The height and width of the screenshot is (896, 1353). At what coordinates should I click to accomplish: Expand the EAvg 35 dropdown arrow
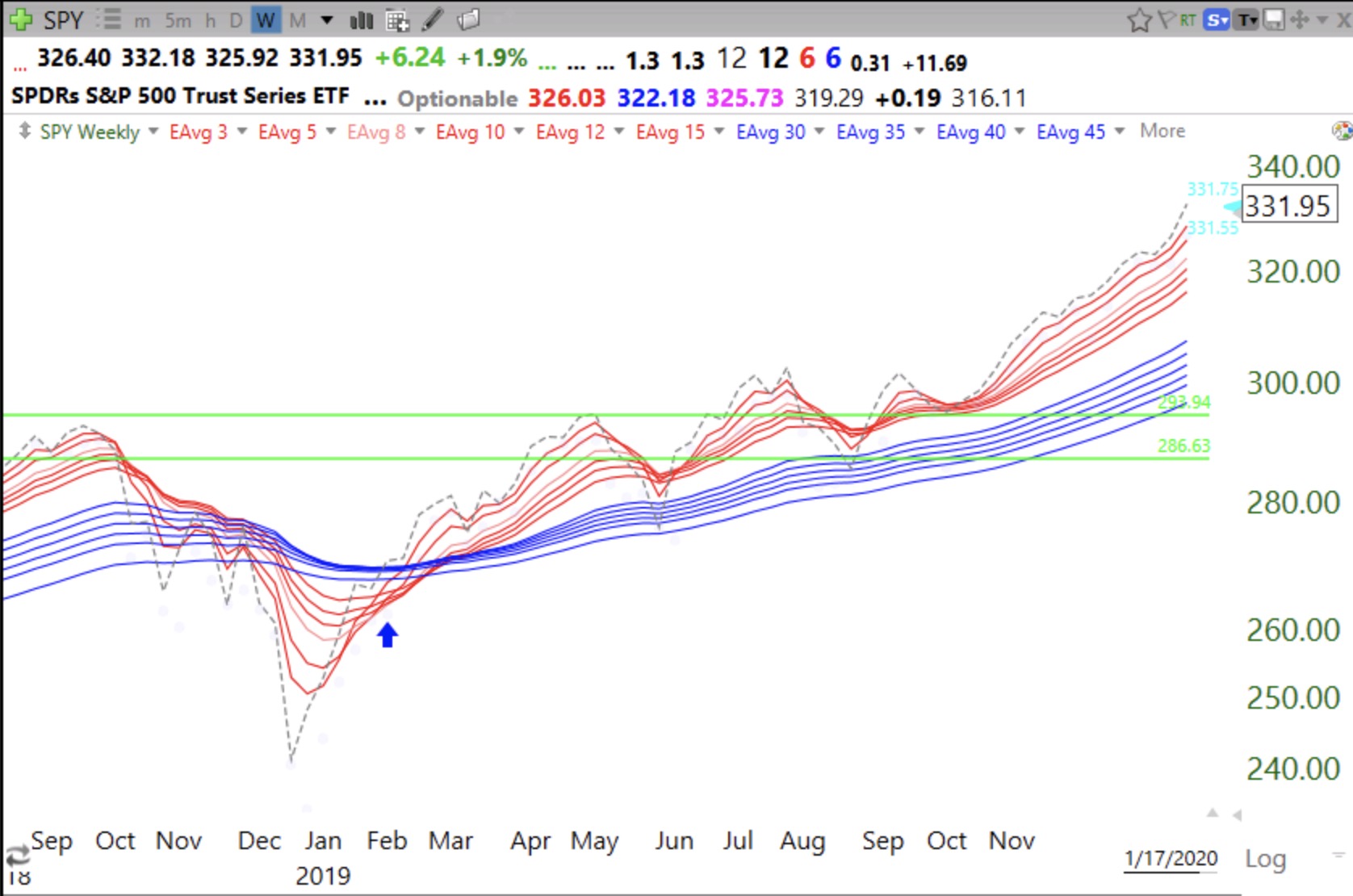(919, 130)
